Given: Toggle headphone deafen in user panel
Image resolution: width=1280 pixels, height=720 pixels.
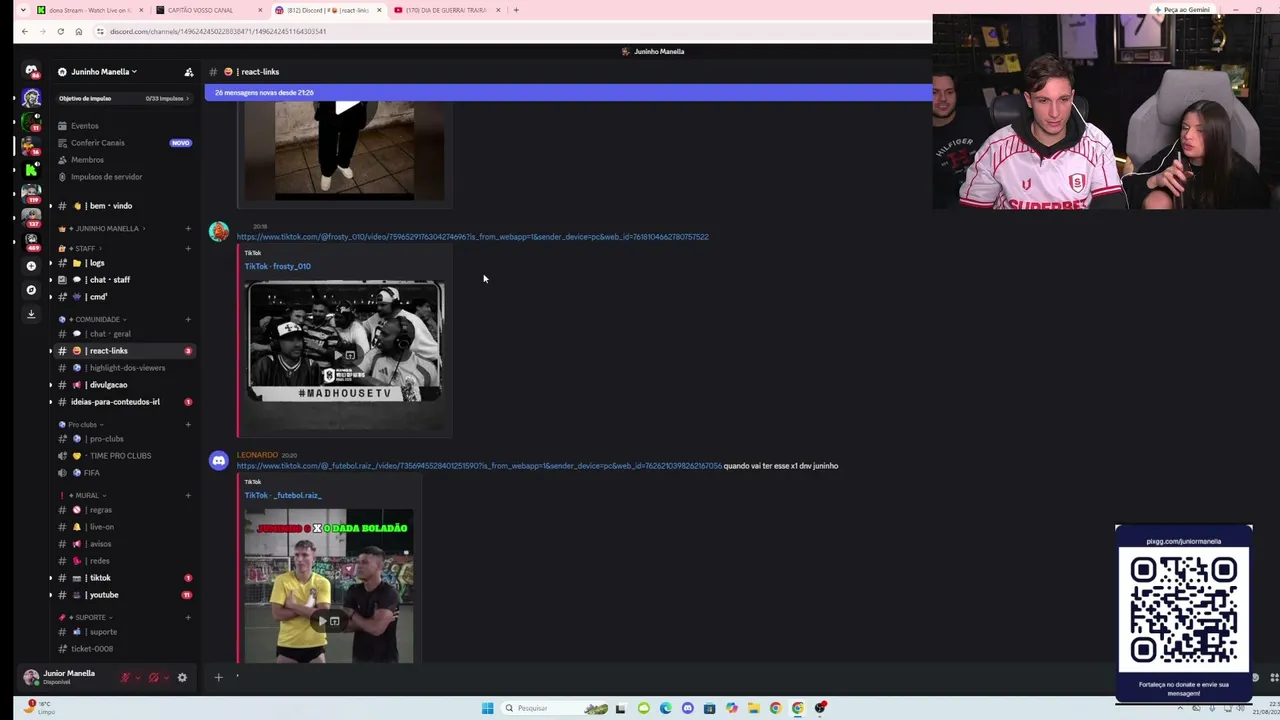Looking at the screenshot, I should click(x=154, y=677).
